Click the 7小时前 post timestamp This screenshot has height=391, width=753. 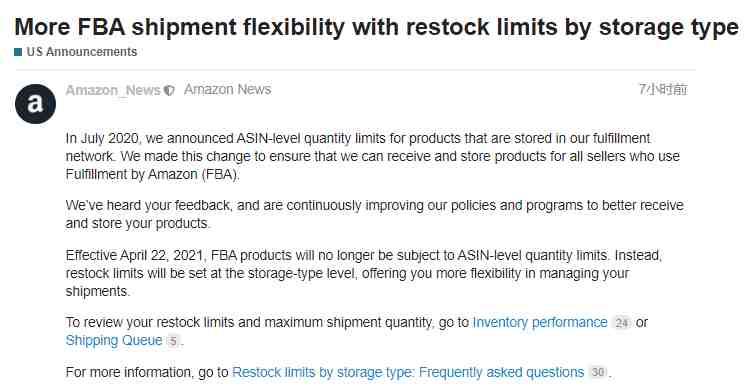coord(663,89)
